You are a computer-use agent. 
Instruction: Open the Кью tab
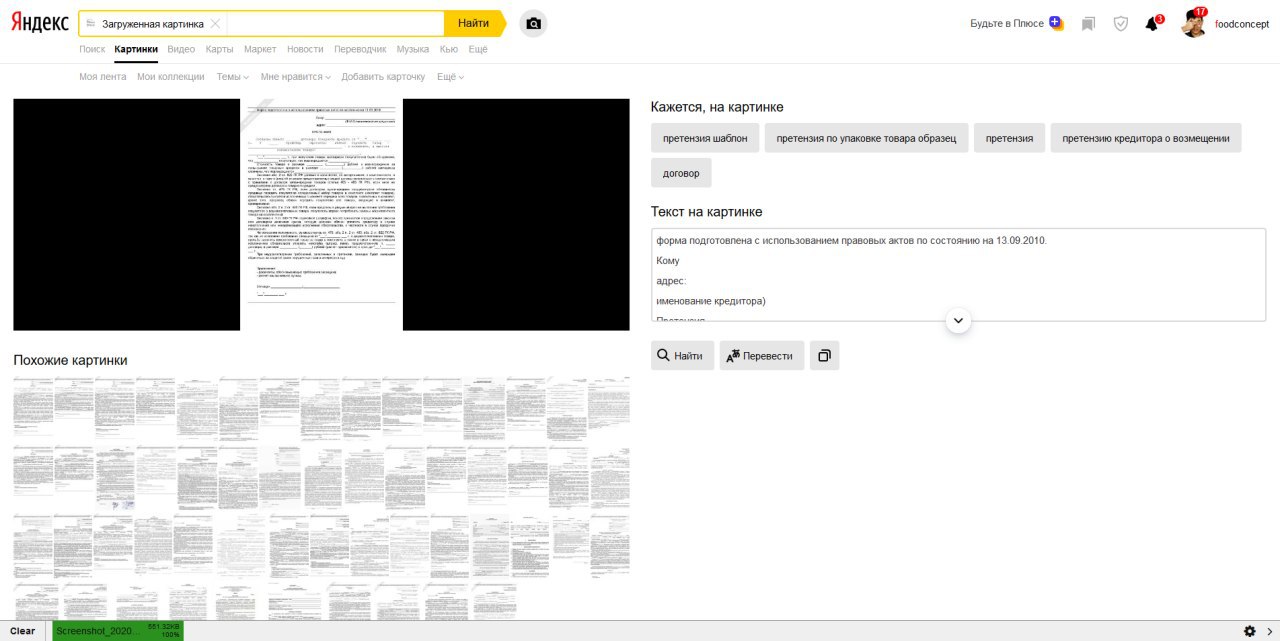(449, 49)
